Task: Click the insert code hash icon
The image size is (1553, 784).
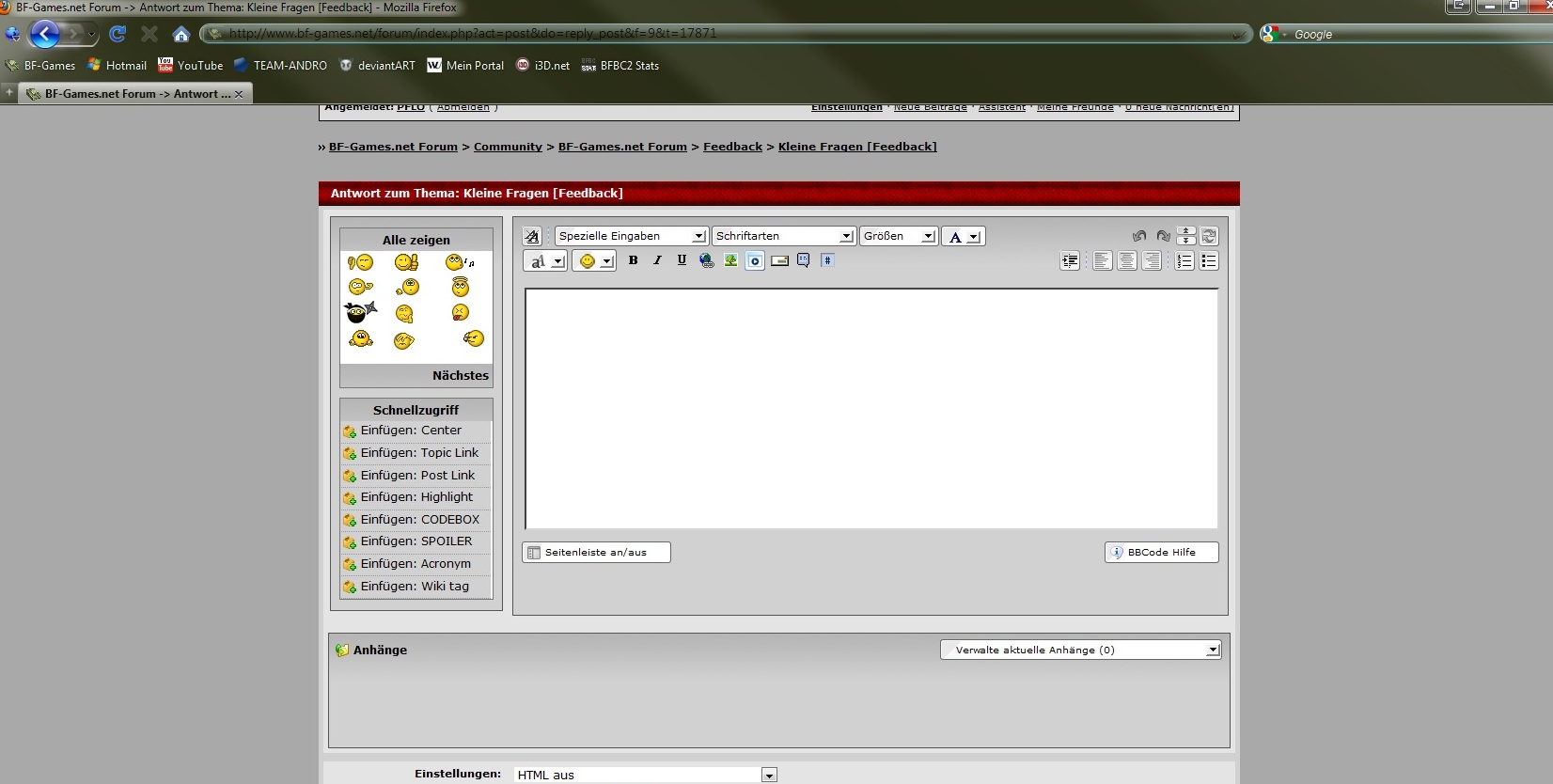Action: tap(827, 260)
